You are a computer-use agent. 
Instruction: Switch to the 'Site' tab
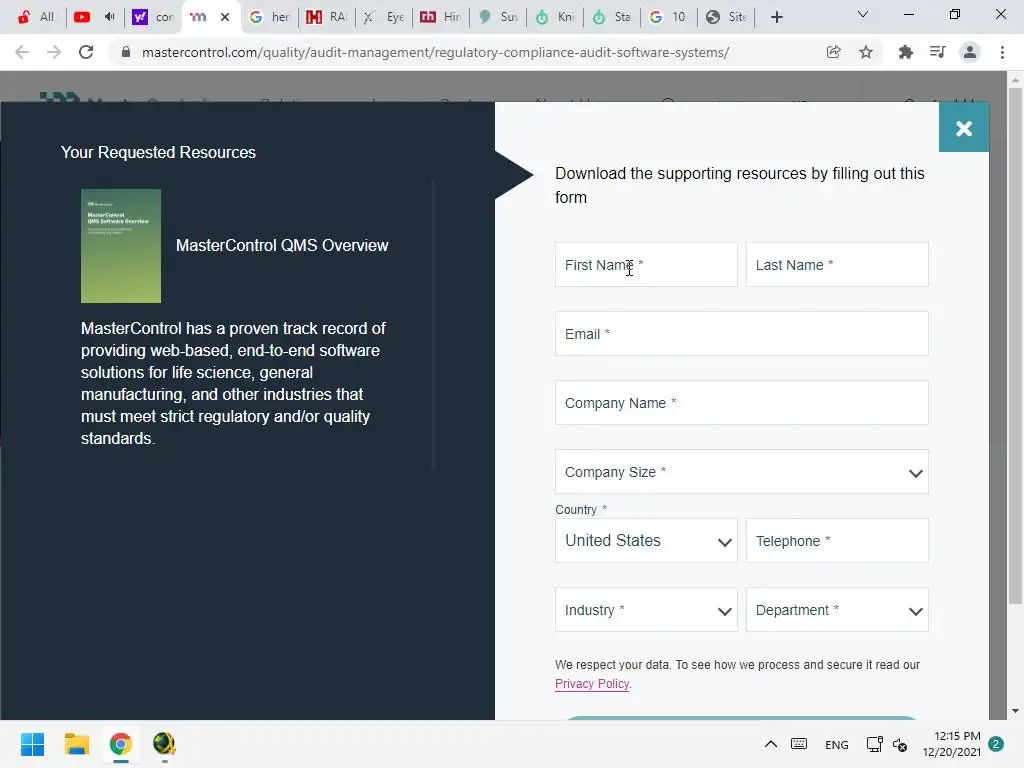pyautogui.click(x=726, y=17)
